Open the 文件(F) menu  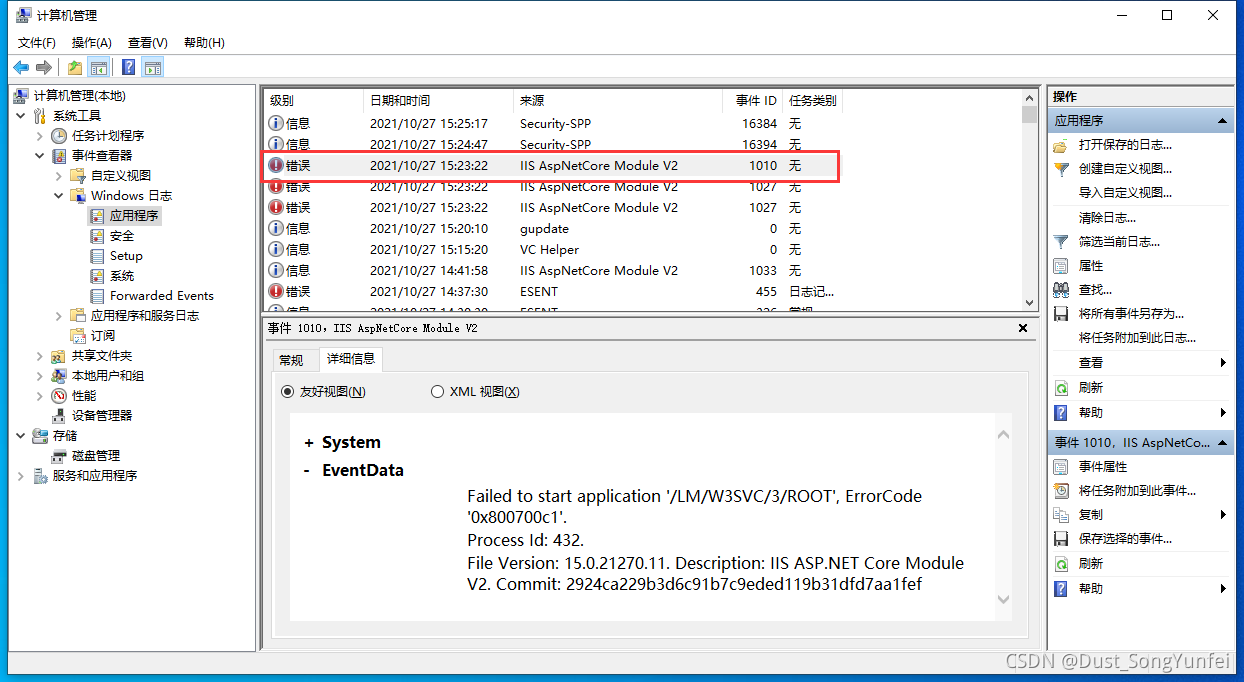click(x=37, y=42)
